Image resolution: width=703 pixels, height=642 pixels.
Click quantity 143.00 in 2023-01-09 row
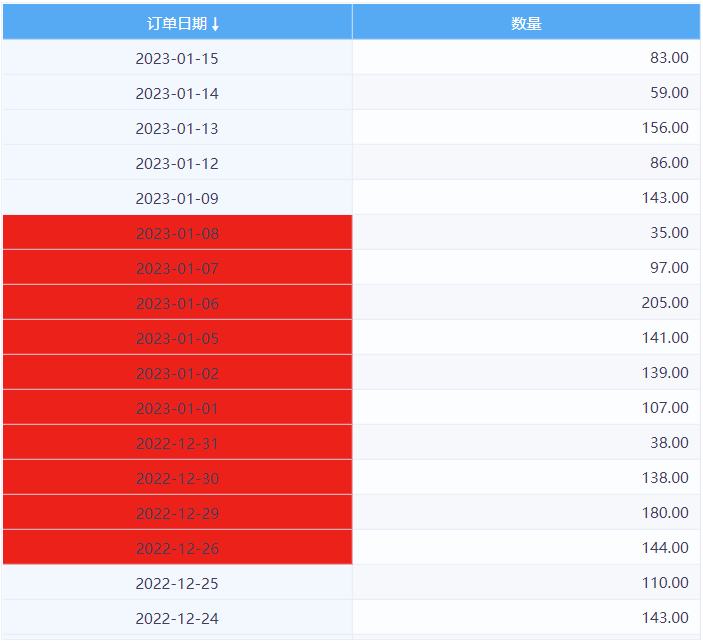point(665,197)
